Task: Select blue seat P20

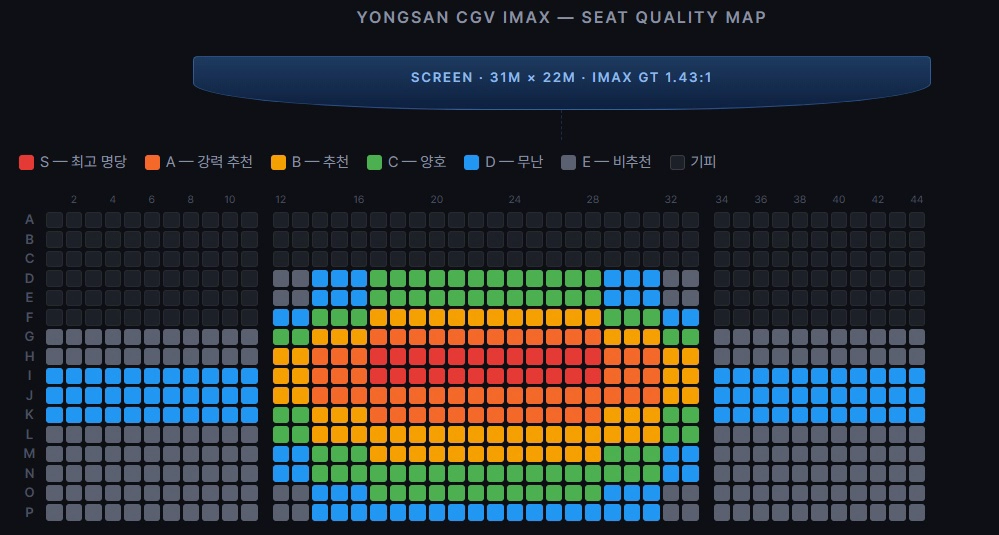Action: pos(437,513)
